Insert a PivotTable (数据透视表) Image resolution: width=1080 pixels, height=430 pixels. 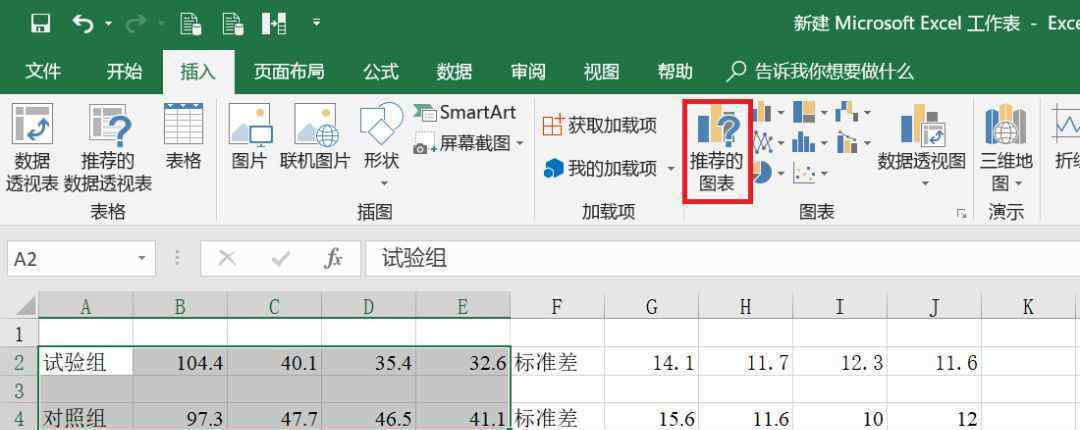tap(32, 147)
